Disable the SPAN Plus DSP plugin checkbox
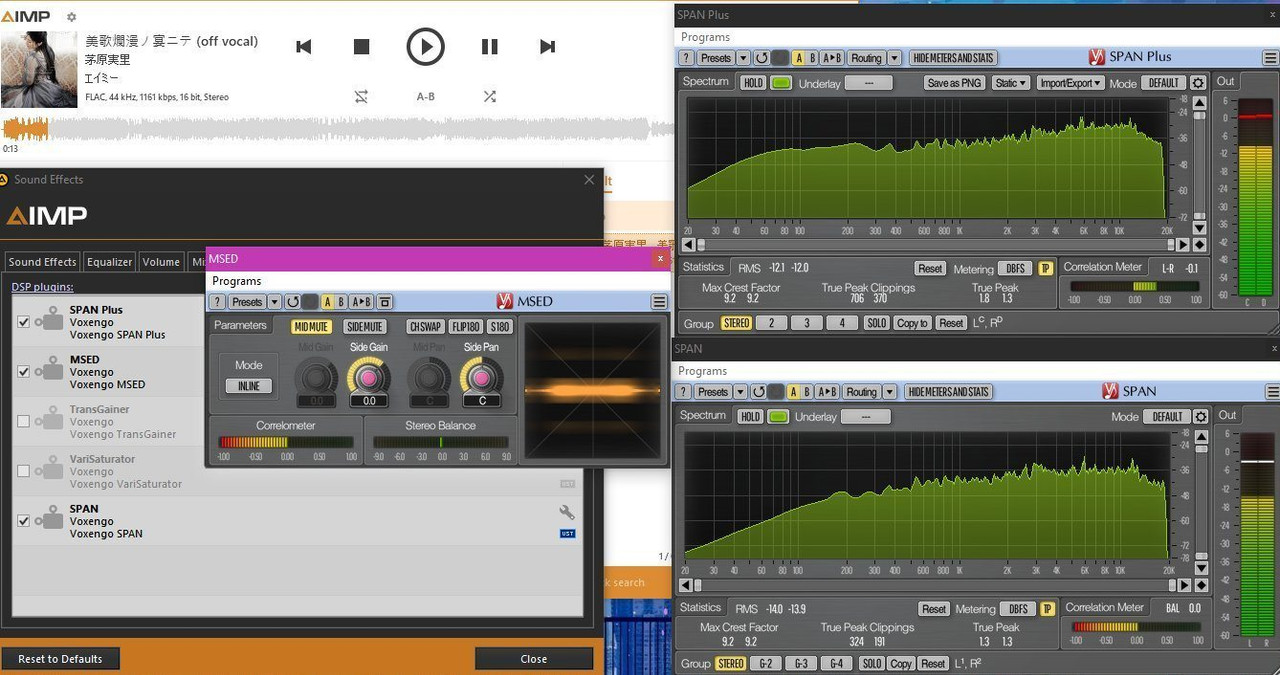1280x675 pixels. [x=24, y=322]
